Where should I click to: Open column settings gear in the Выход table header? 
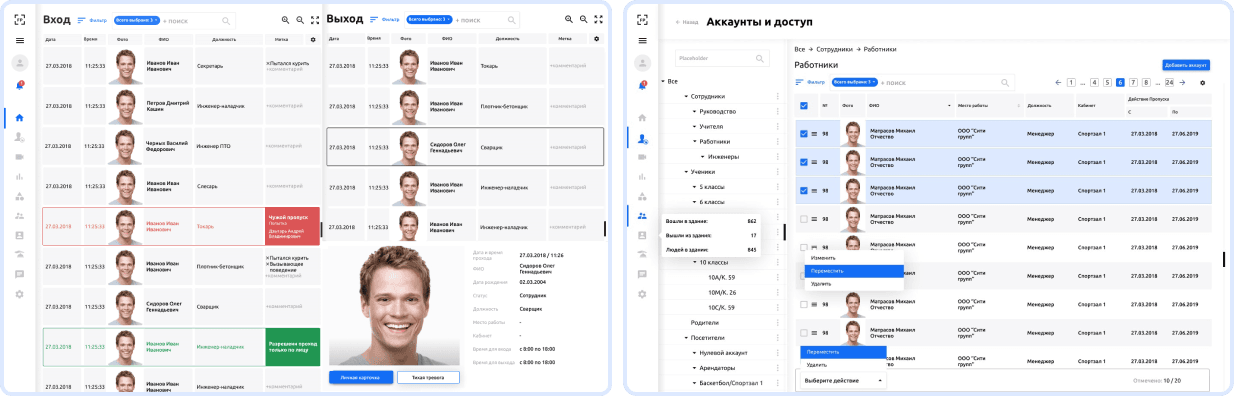coord(596,39)
